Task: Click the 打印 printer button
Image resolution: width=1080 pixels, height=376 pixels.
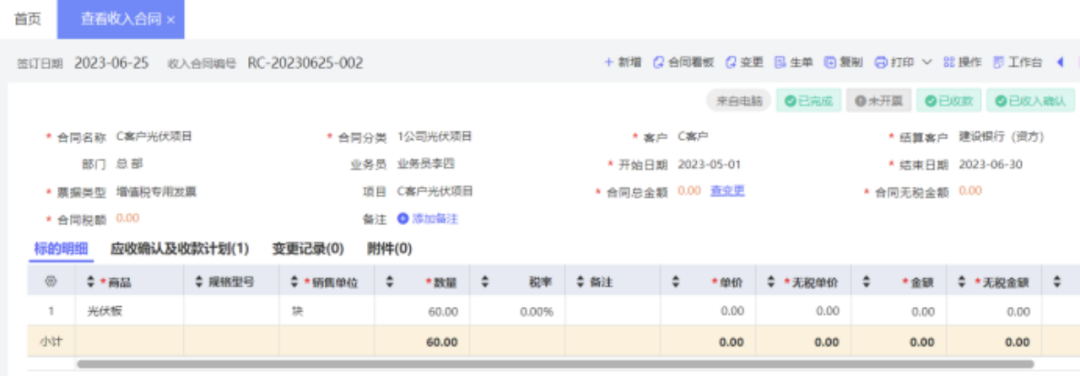Action: 894,63
